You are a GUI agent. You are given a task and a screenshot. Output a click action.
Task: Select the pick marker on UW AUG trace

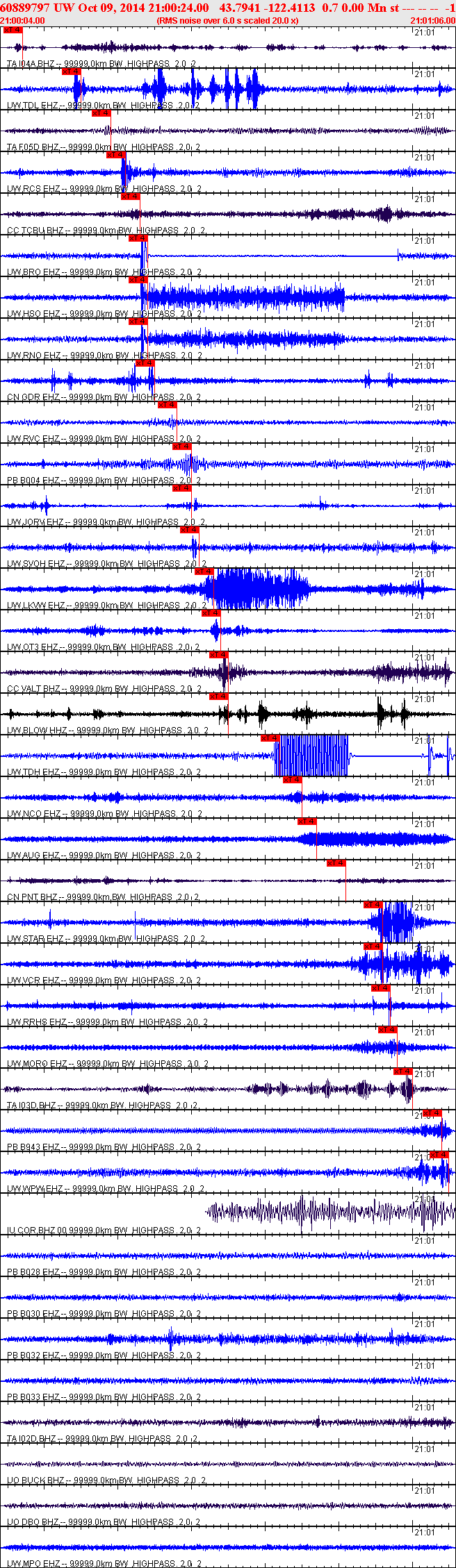tap(307, 821)
